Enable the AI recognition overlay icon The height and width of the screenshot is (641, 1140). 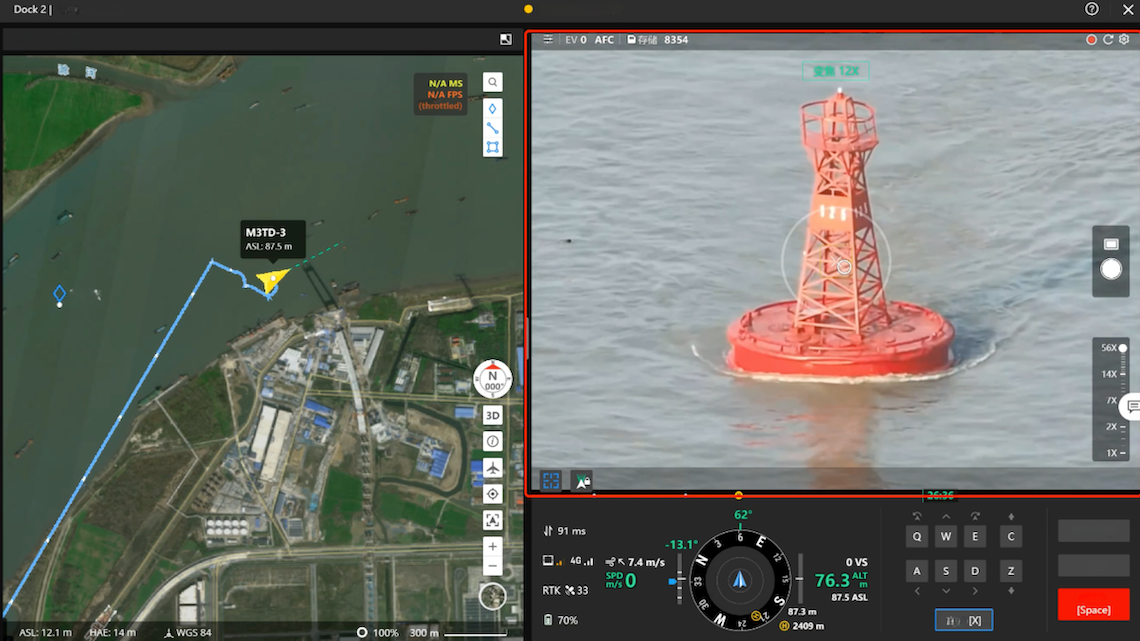coord(581,480)
